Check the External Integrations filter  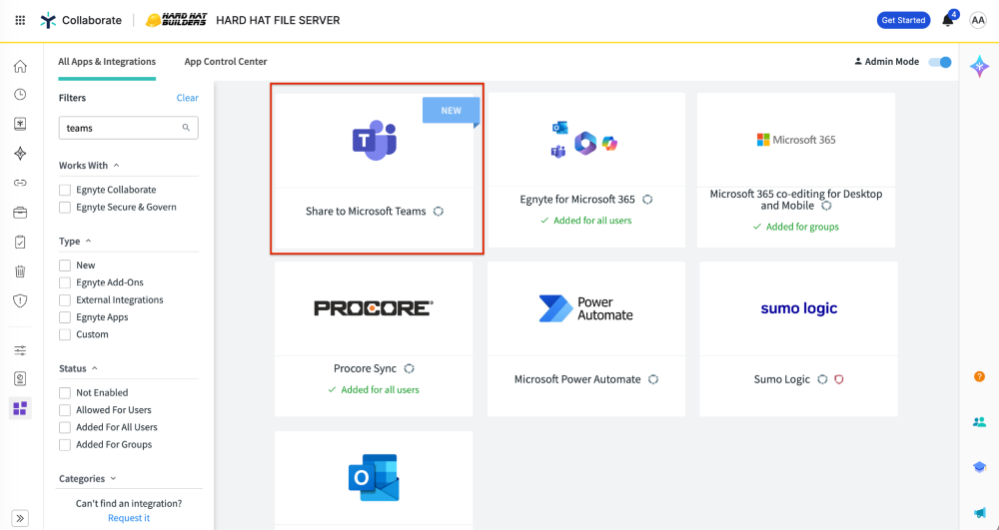[64, 299]
